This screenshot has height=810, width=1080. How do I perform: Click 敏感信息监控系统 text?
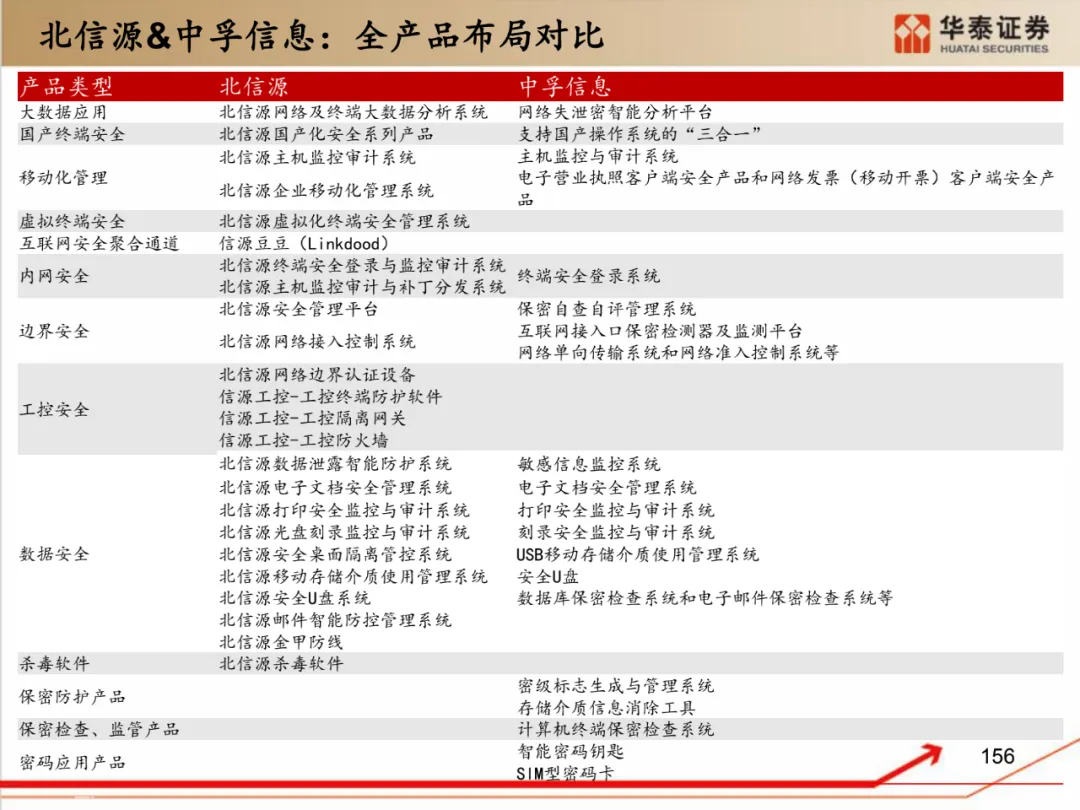click(x=589, y=464)
